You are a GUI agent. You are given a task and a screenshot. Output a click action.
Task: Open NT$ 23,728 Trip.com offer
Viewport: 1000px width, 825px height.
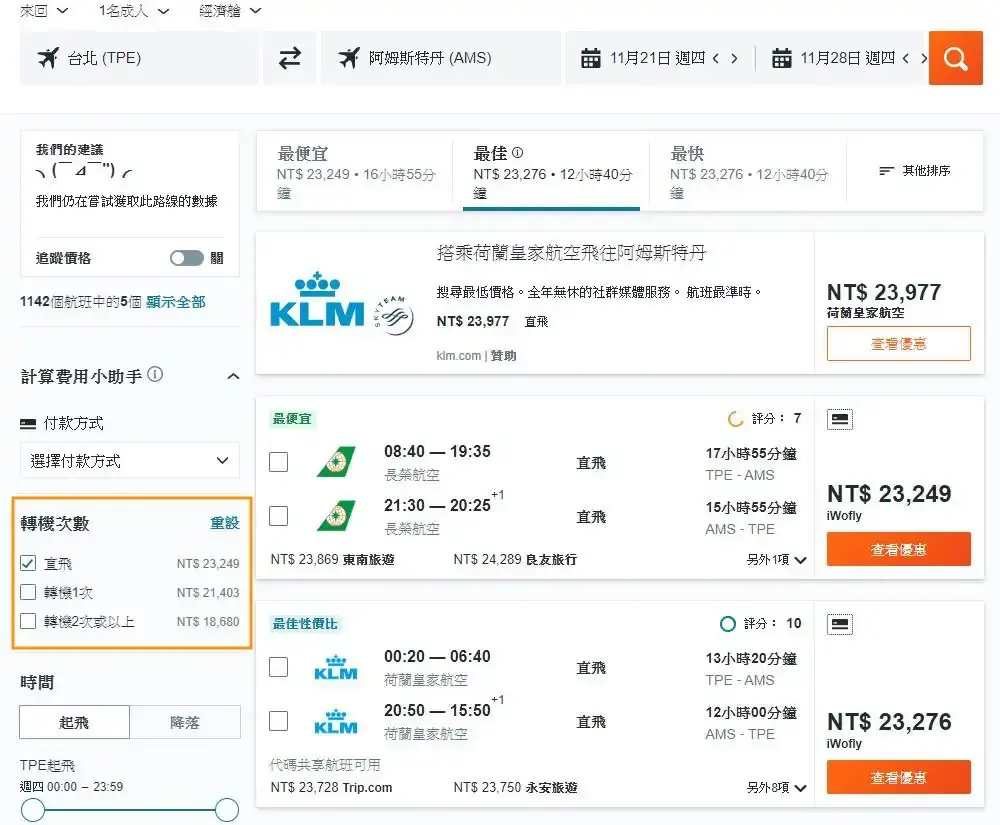(332, 787)
